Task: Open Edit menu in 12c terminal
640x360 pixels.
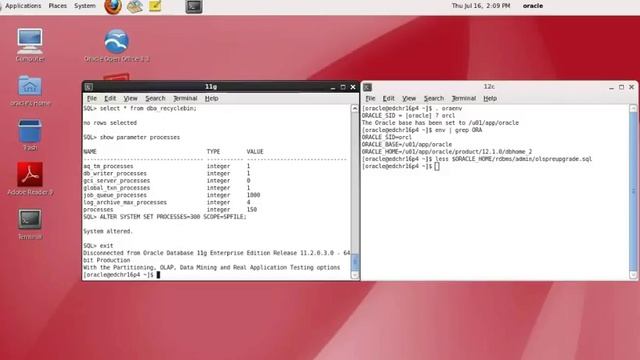Action: point(388,98)
